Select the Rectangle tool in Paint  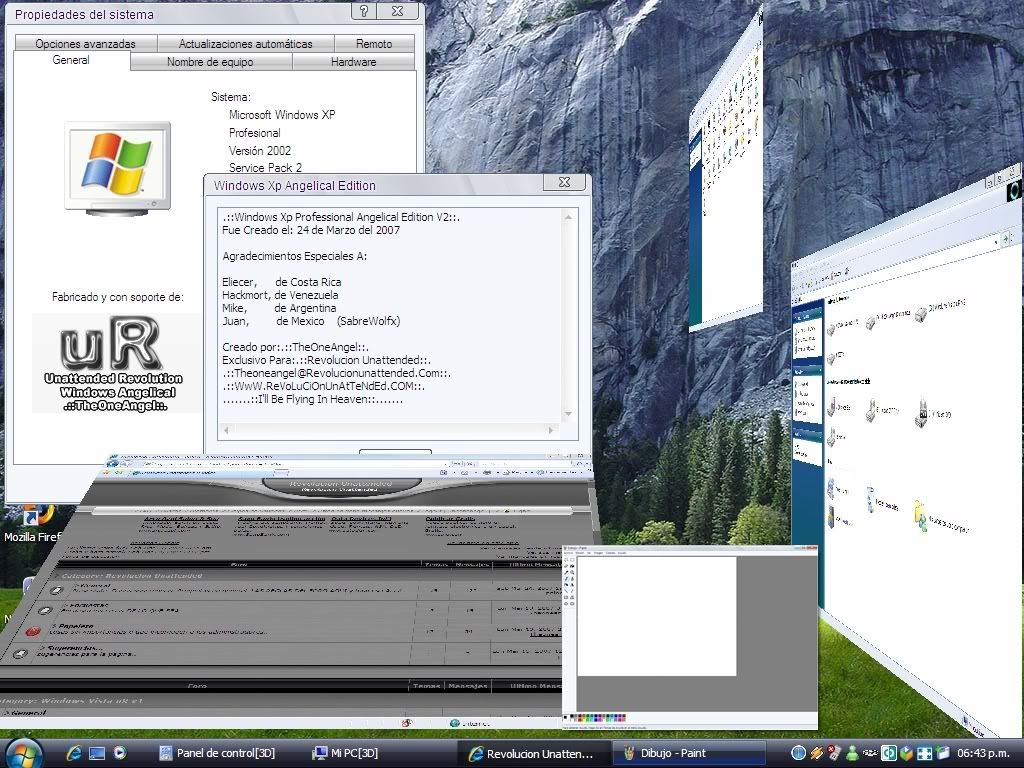coord(567,597)
